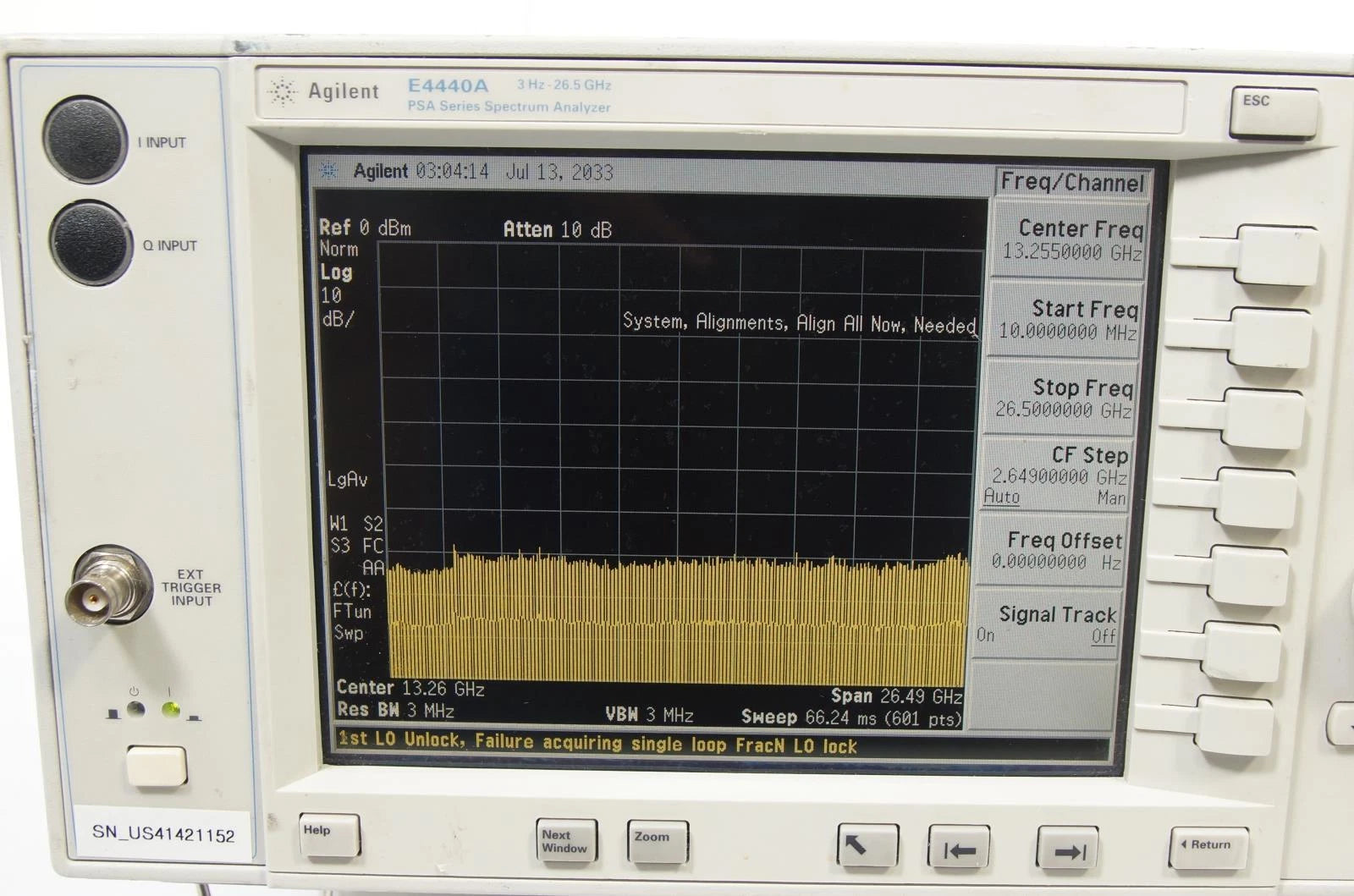Click the E4440A model label
This screenshot has height=896, width=1354.
point(448,85)
